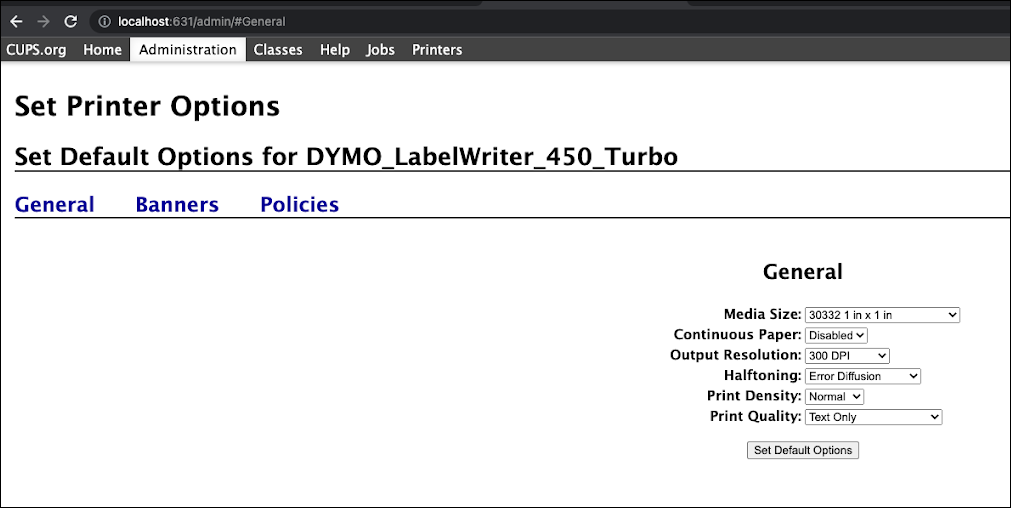The width and height of the screenshot is (1011, 508).
Task: Open the Output Resolution dropdown
Action: point(847,355)
